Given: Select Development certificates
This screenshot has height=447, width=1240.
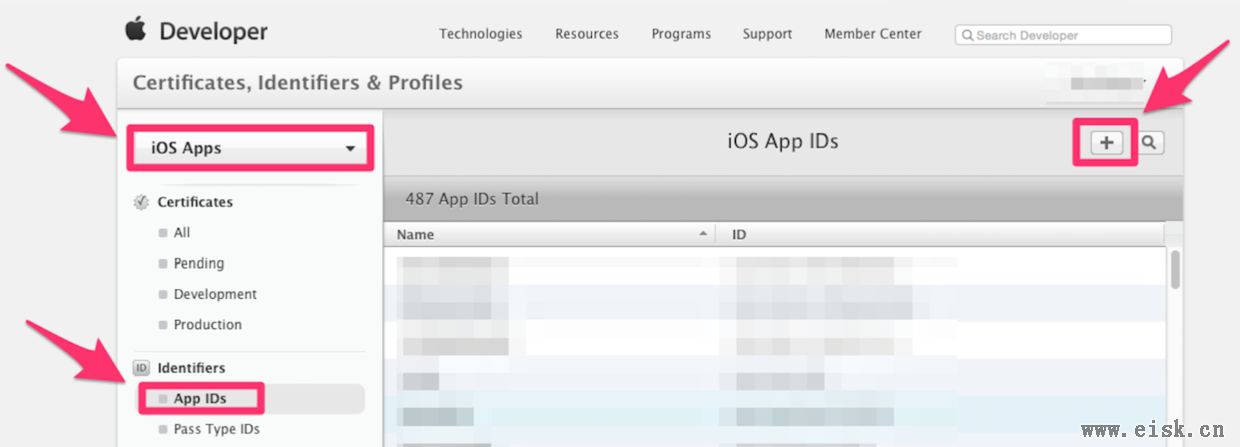Looking at the screenshot, I should [x=215, y=294].
